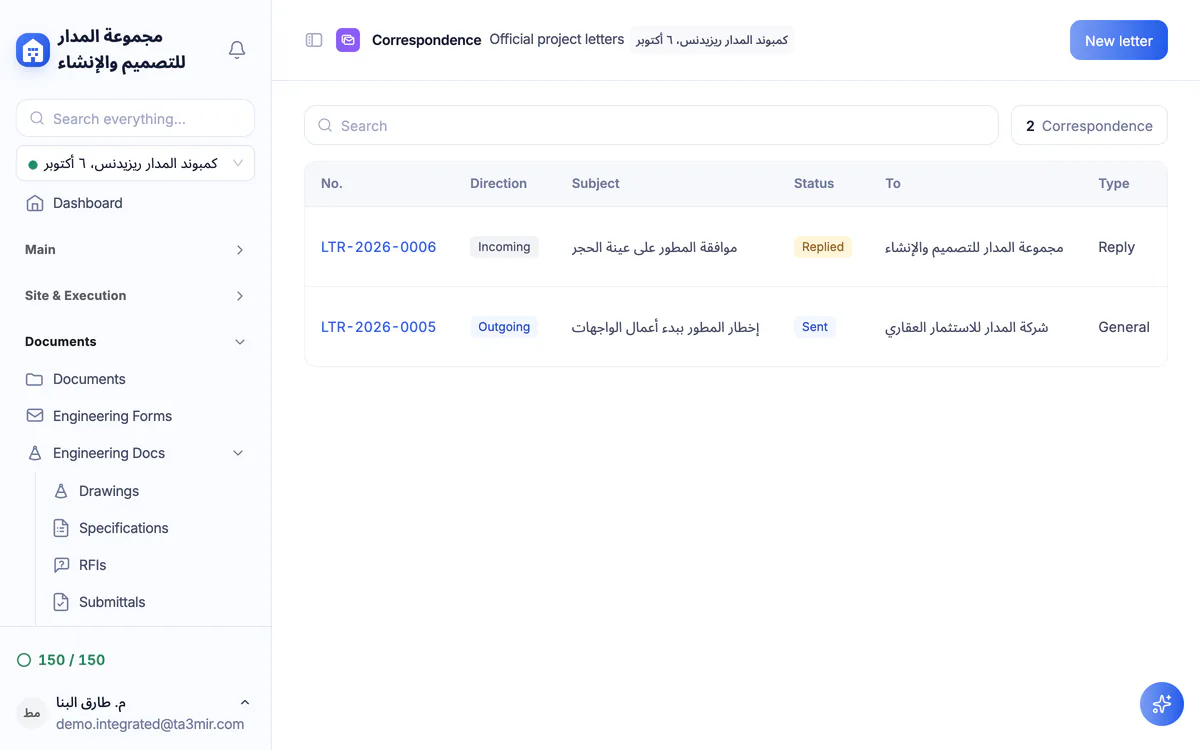The width and height of the screenshot is (1200, 750).
Task: Click the Incoming direction badge
Action: tap(504, 247)
